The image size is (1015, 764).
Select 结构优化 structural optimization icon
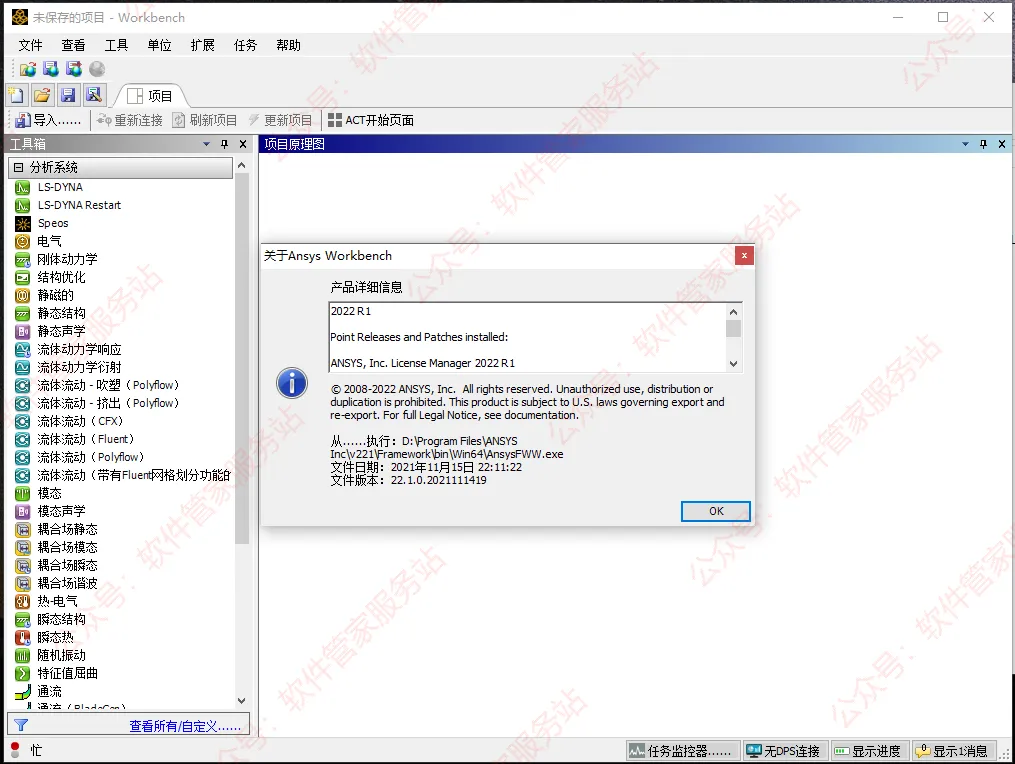23,278
